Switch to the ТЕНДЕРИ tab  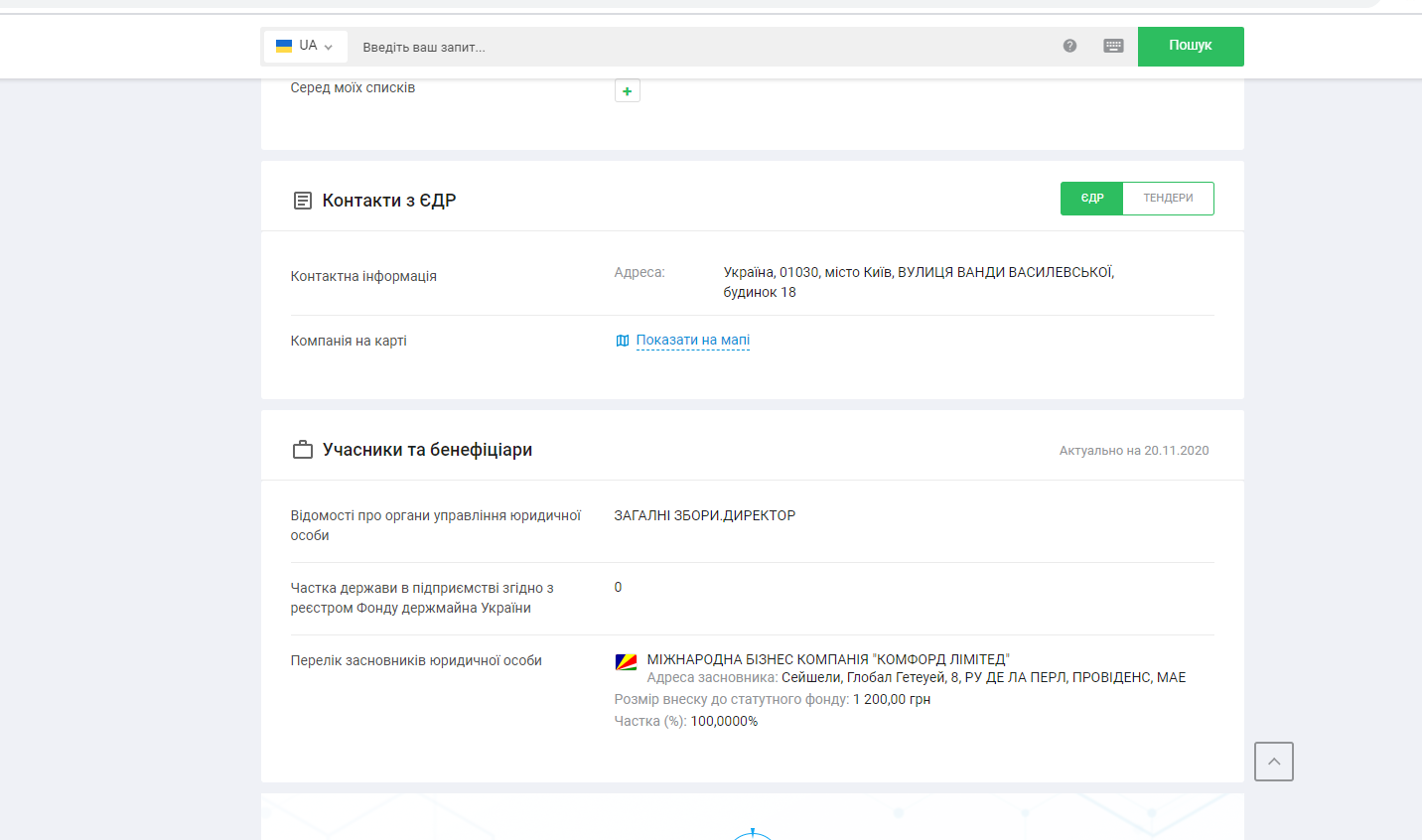coord(1168,199)
